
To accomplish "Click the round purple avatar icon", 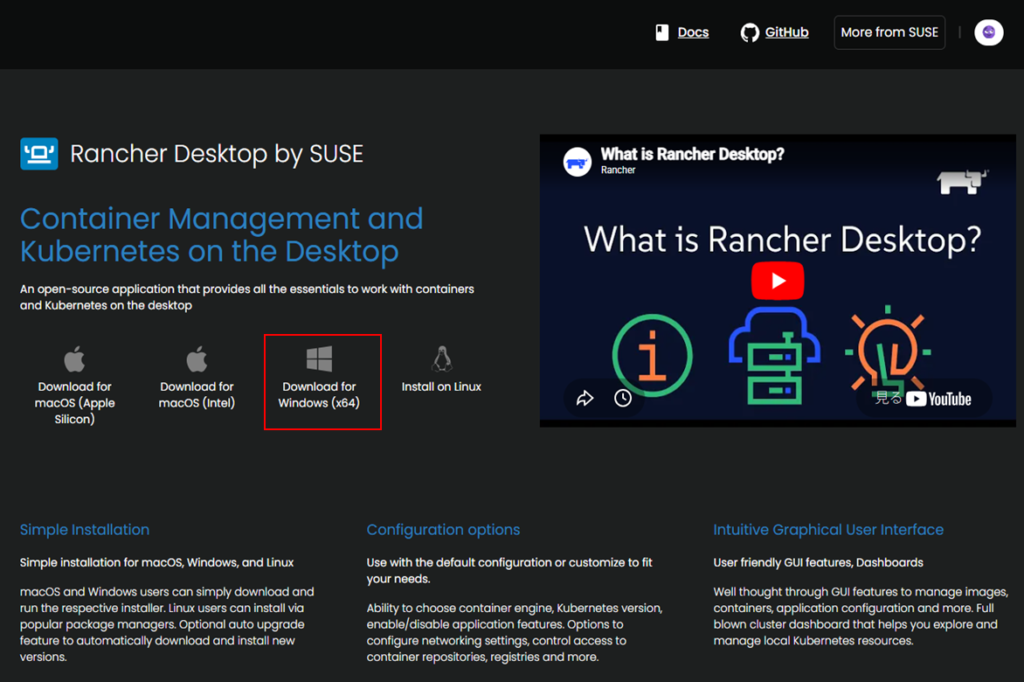I will tap(988, 33).
